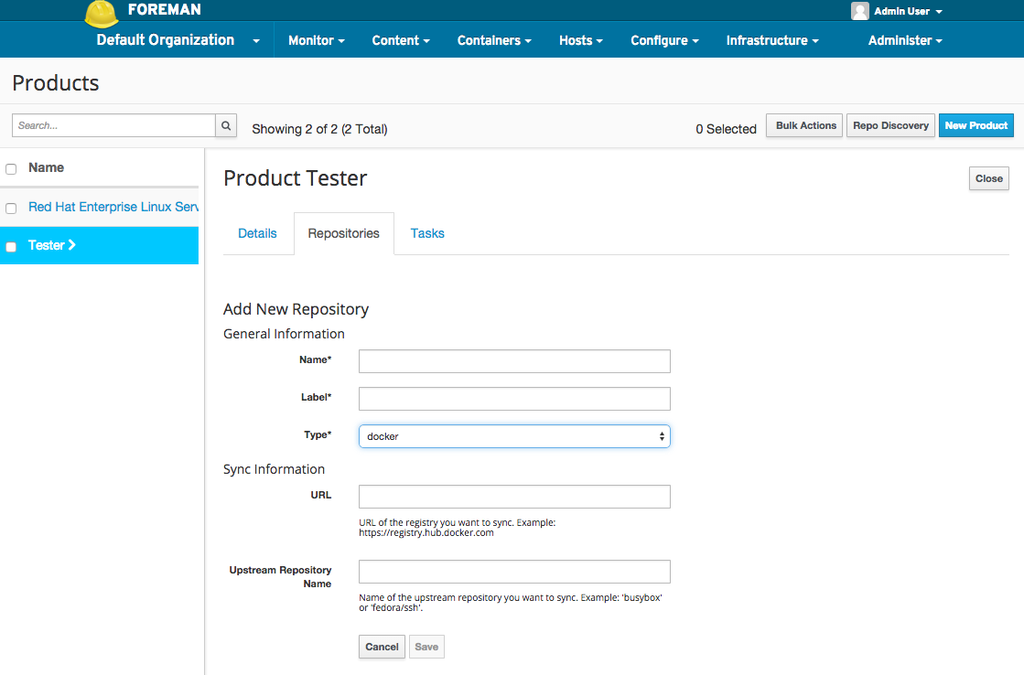Select the Tester product row
This screenshot has height=675, width=1024.
click(x=99, y=245)
